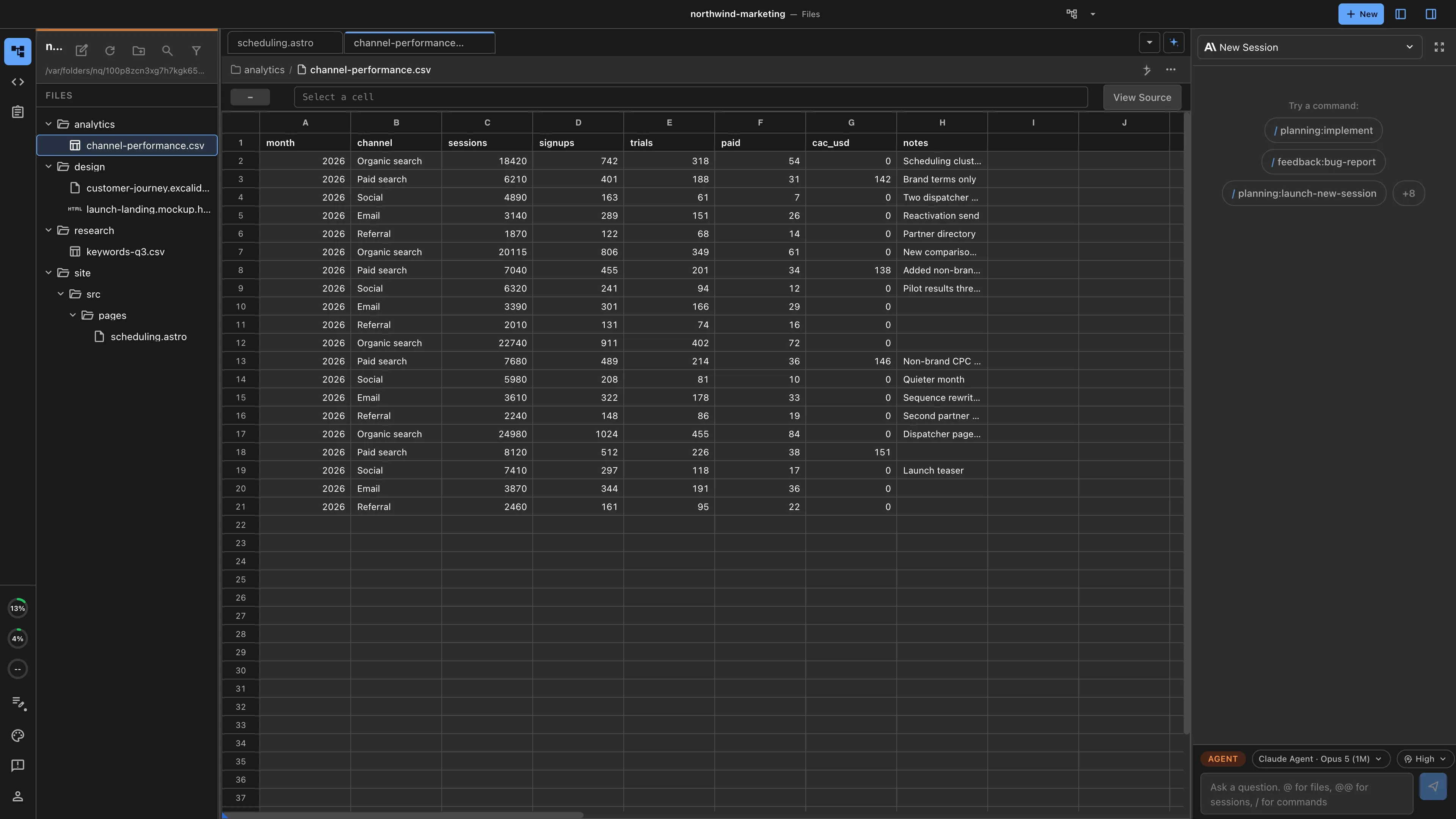Image resolution: width=1456 pixels, height=819 pixels.
Task: Open keywords-q3.csv file
Action: (127, 251)
